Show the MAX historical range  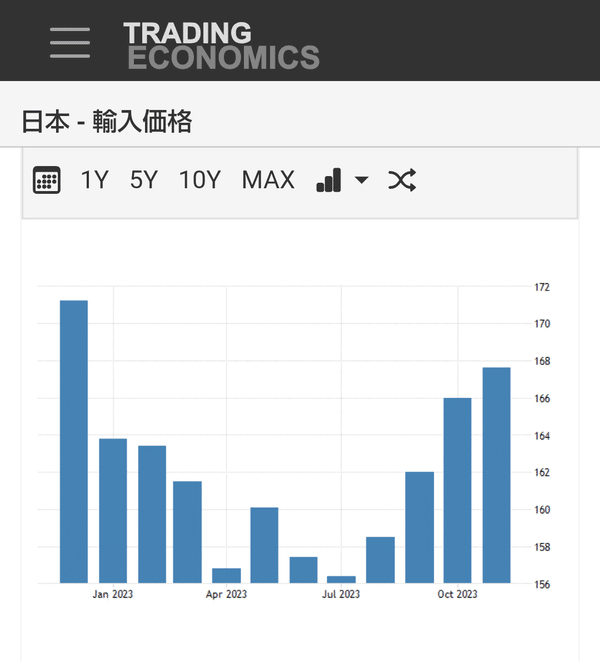point(268,180)
